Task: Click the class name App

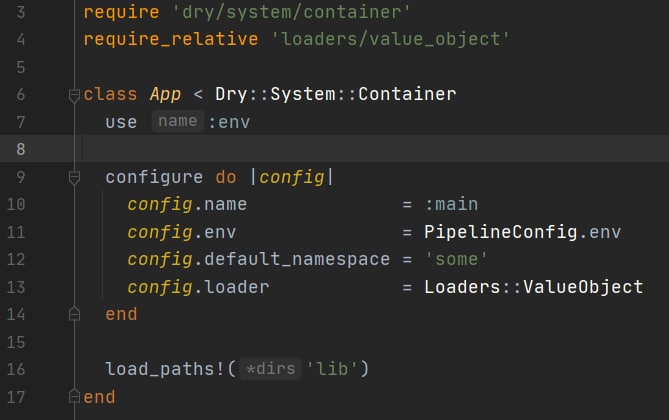Action: [x=165, y=95]
